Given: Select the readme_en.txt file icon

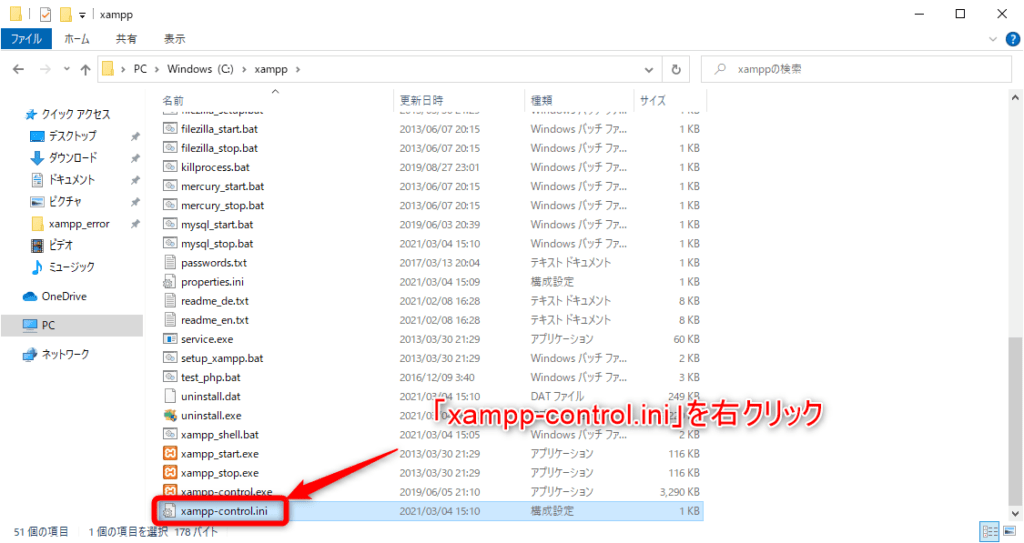Looking at the screenshot, I should (x=170, y=320).
